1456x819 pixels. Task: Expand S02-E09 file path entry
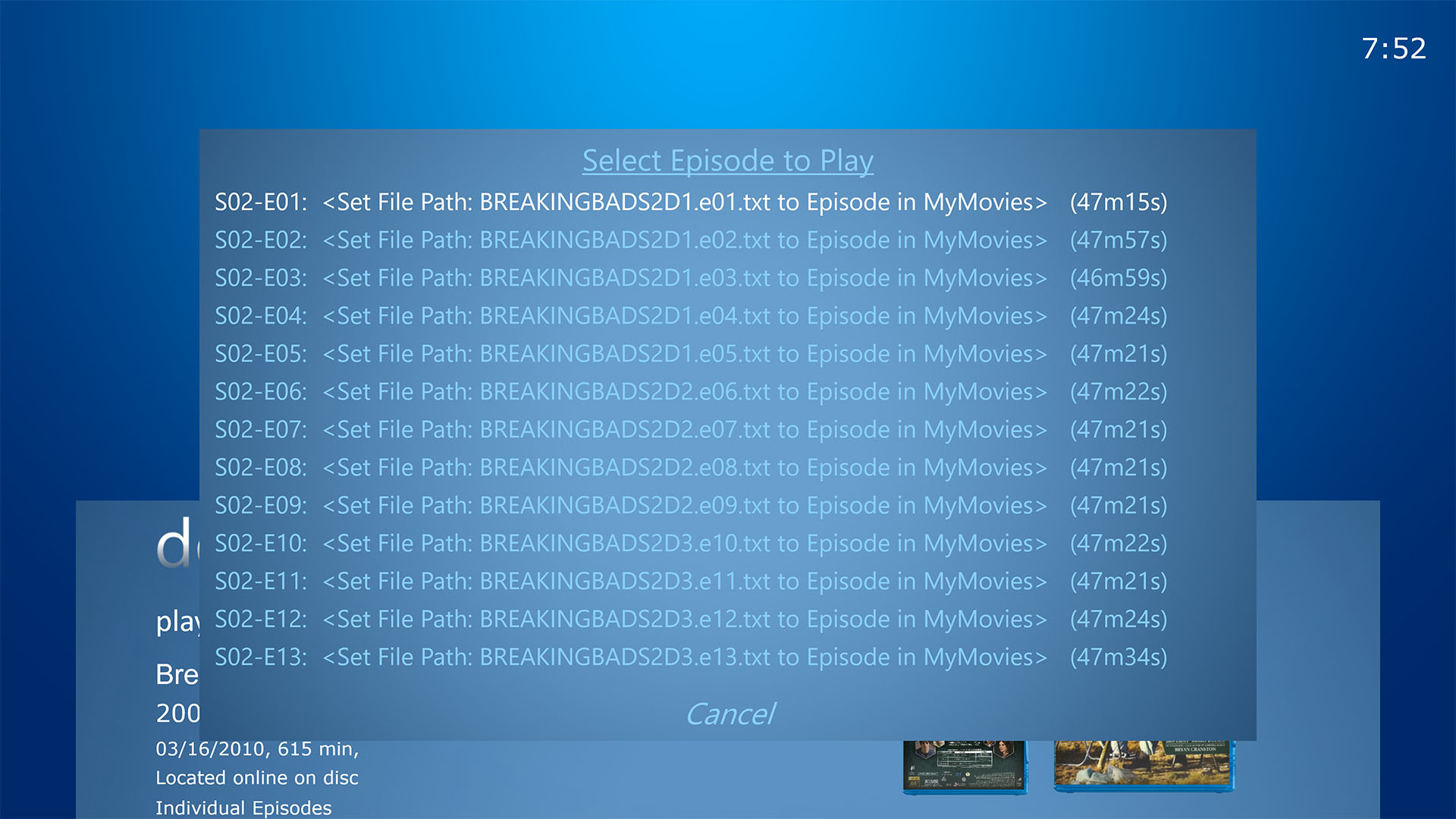(690, 504)
